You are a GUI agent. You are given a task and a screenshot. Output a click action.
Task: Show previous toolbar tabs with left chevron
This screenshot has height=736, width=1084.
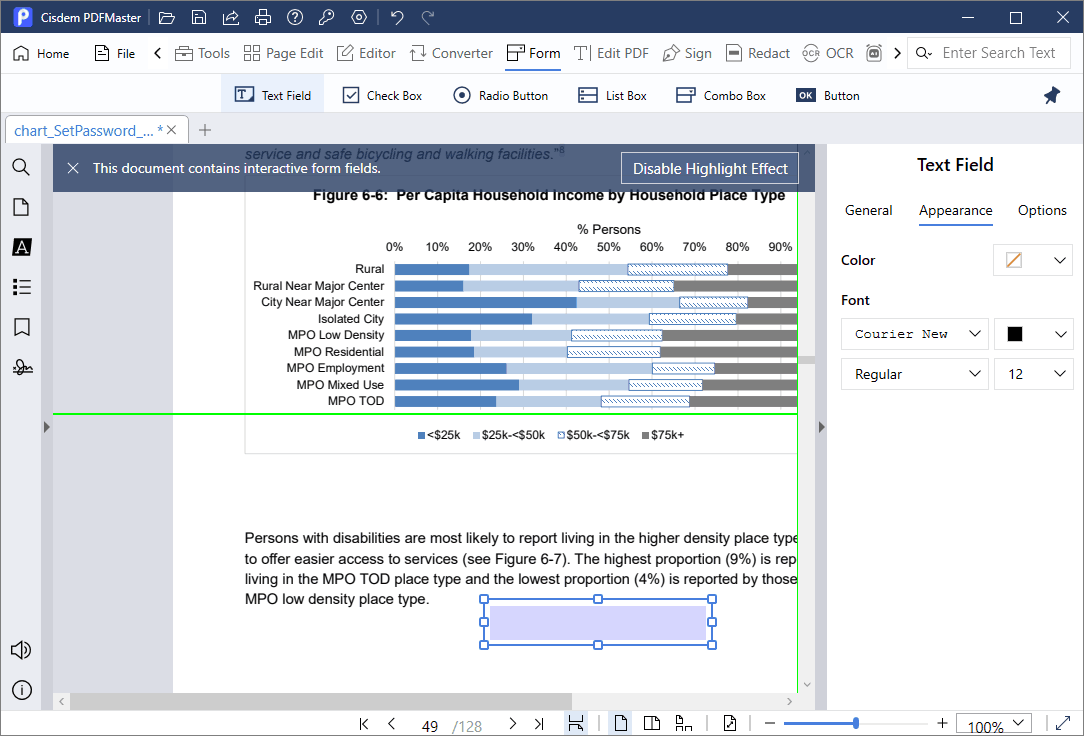[158, 53]
